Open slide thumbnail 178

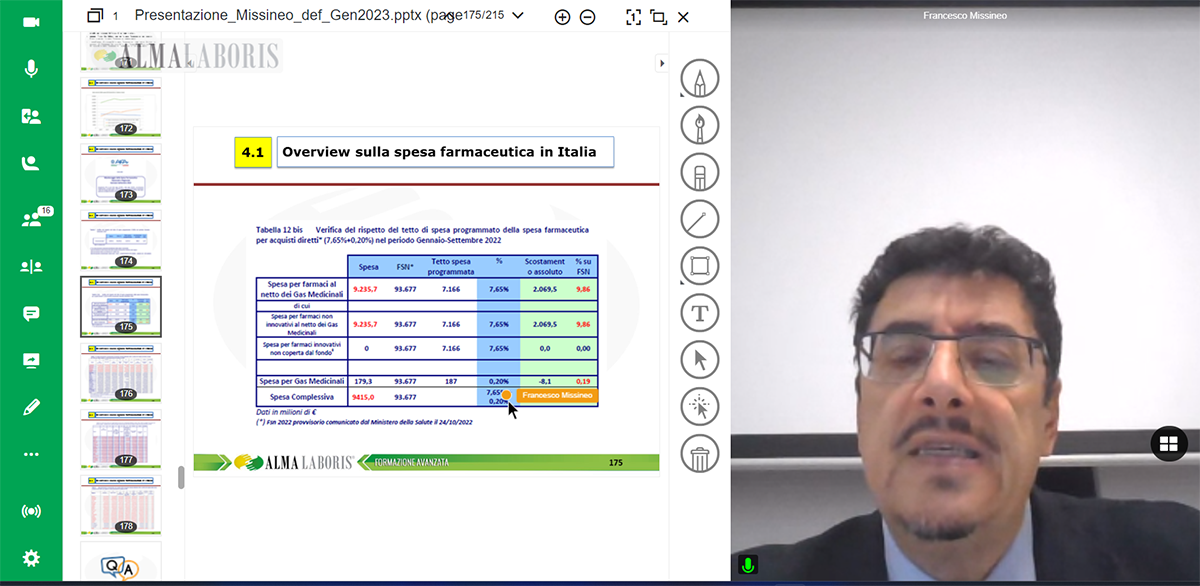[120, 505]
